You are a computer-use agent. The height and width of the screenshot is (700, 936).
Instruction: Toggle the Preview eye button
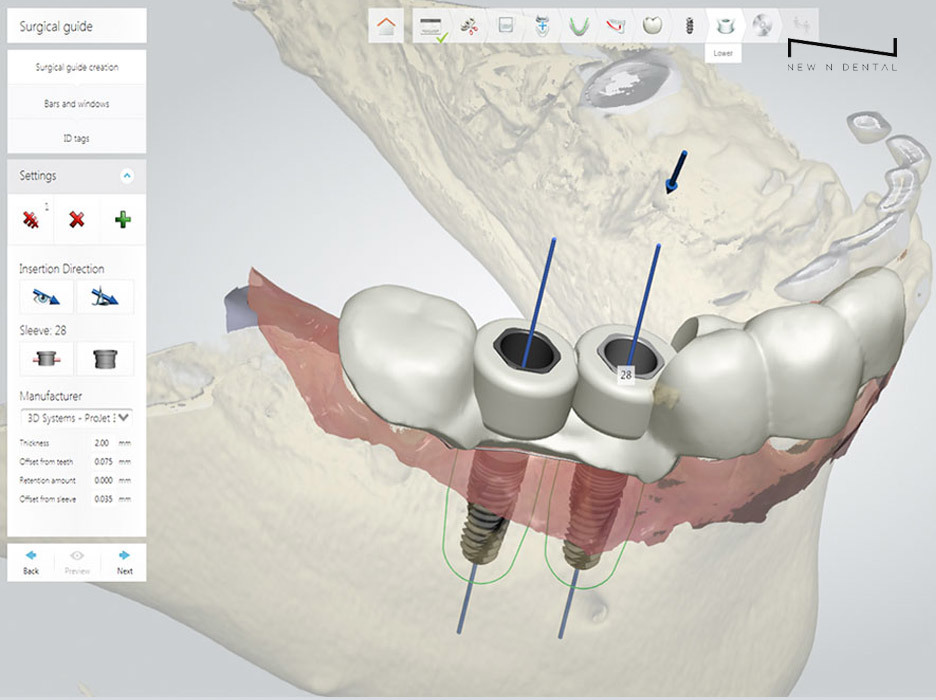tap(77, 561)
